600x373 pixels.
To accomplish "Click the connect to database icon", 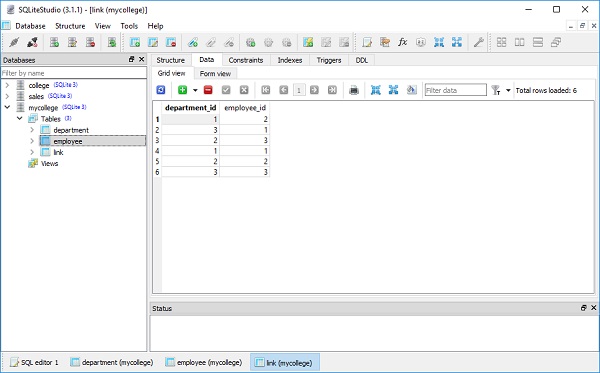I will pyautogui.click(x=14, y=42).
